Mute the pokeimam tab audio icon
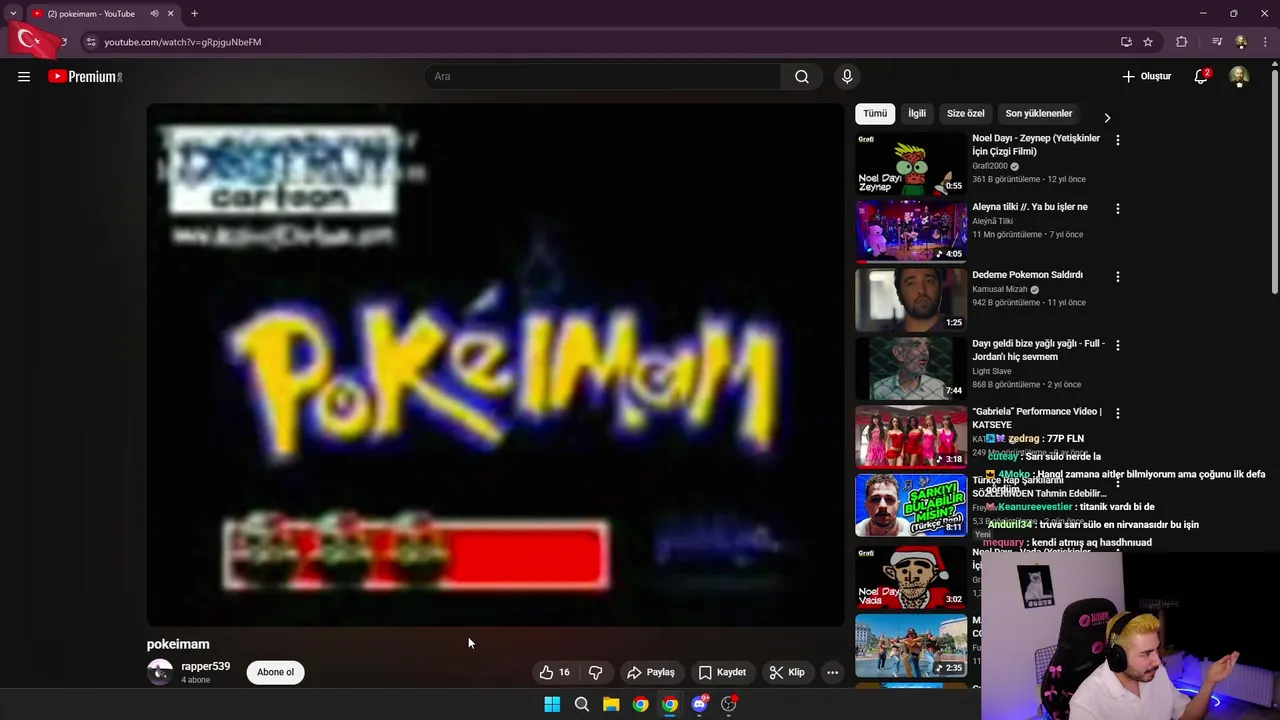 coord(154,14)
